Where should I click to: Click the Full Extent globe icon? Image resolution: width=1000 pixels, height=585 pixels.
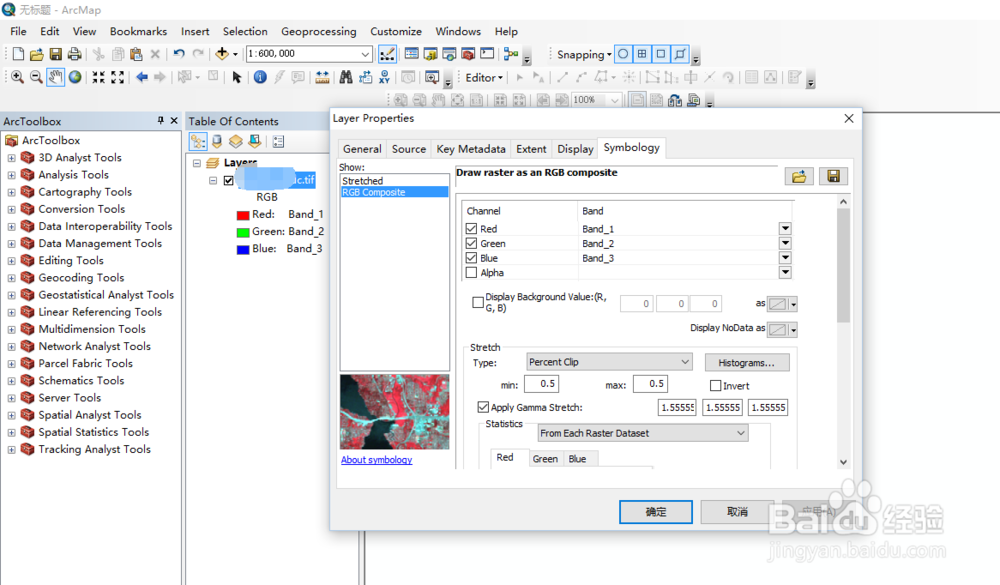click(75, 77)
